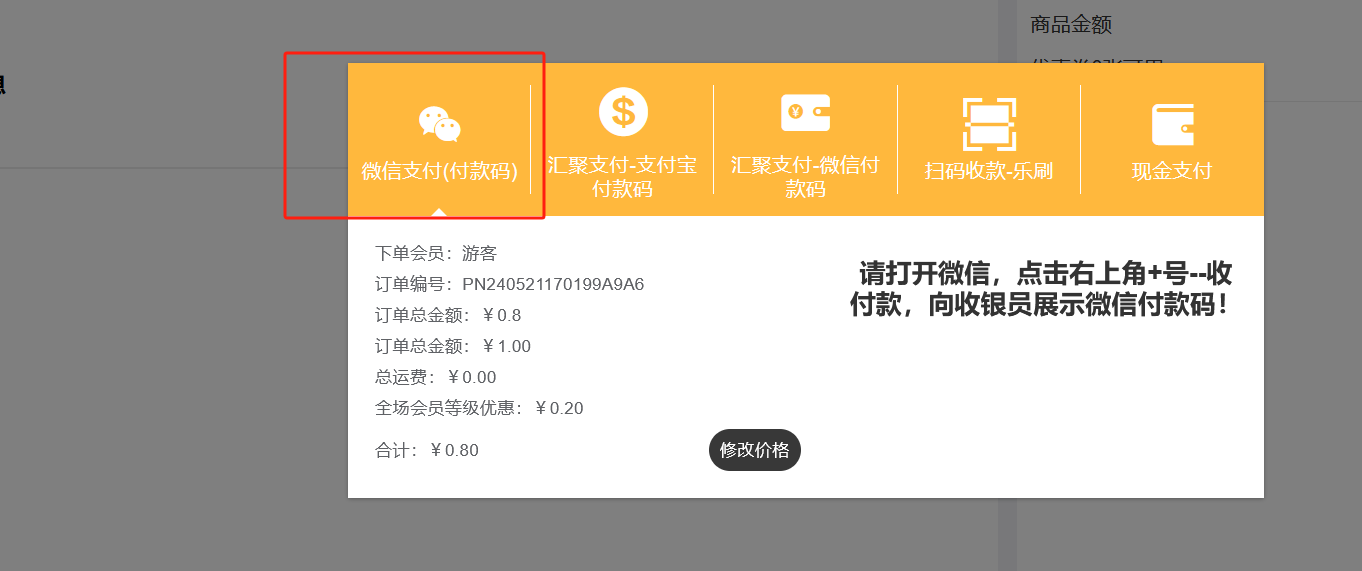
Task: Click the 下单会员：游客 line
Action: click(x=436, y=253)
